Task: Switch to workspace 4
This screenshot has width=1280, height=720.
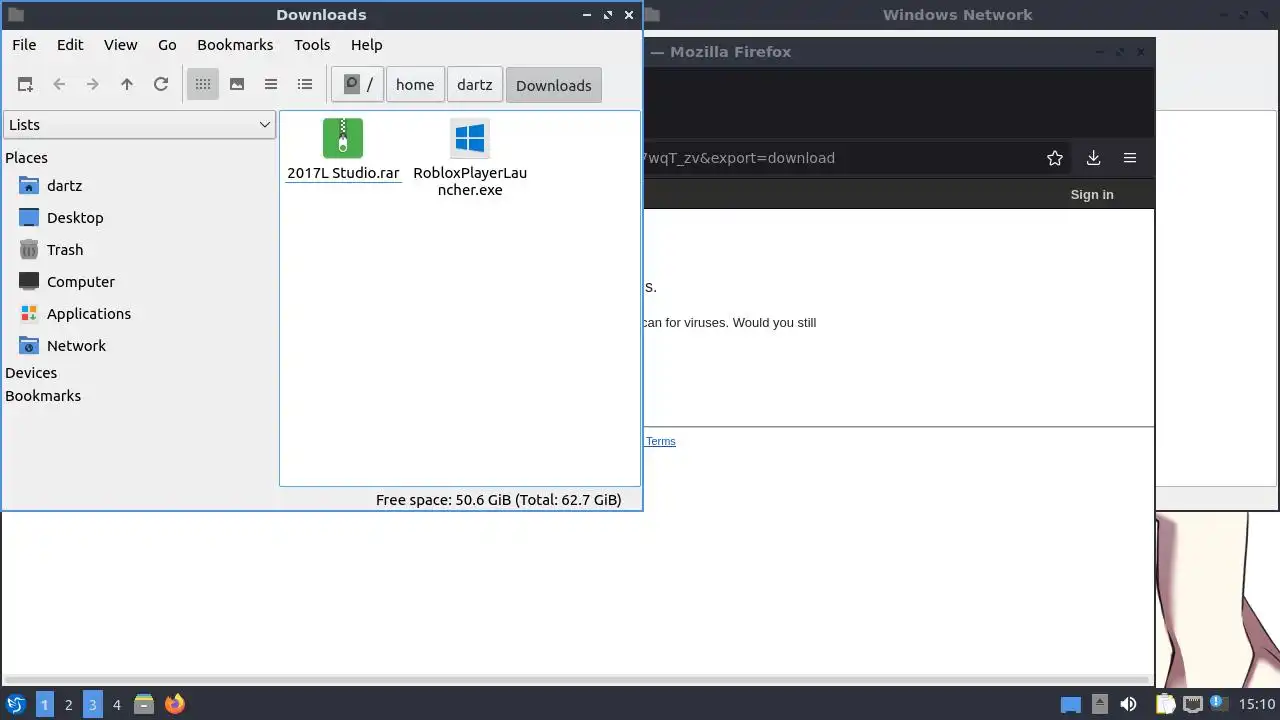Action: click(117, 705)
